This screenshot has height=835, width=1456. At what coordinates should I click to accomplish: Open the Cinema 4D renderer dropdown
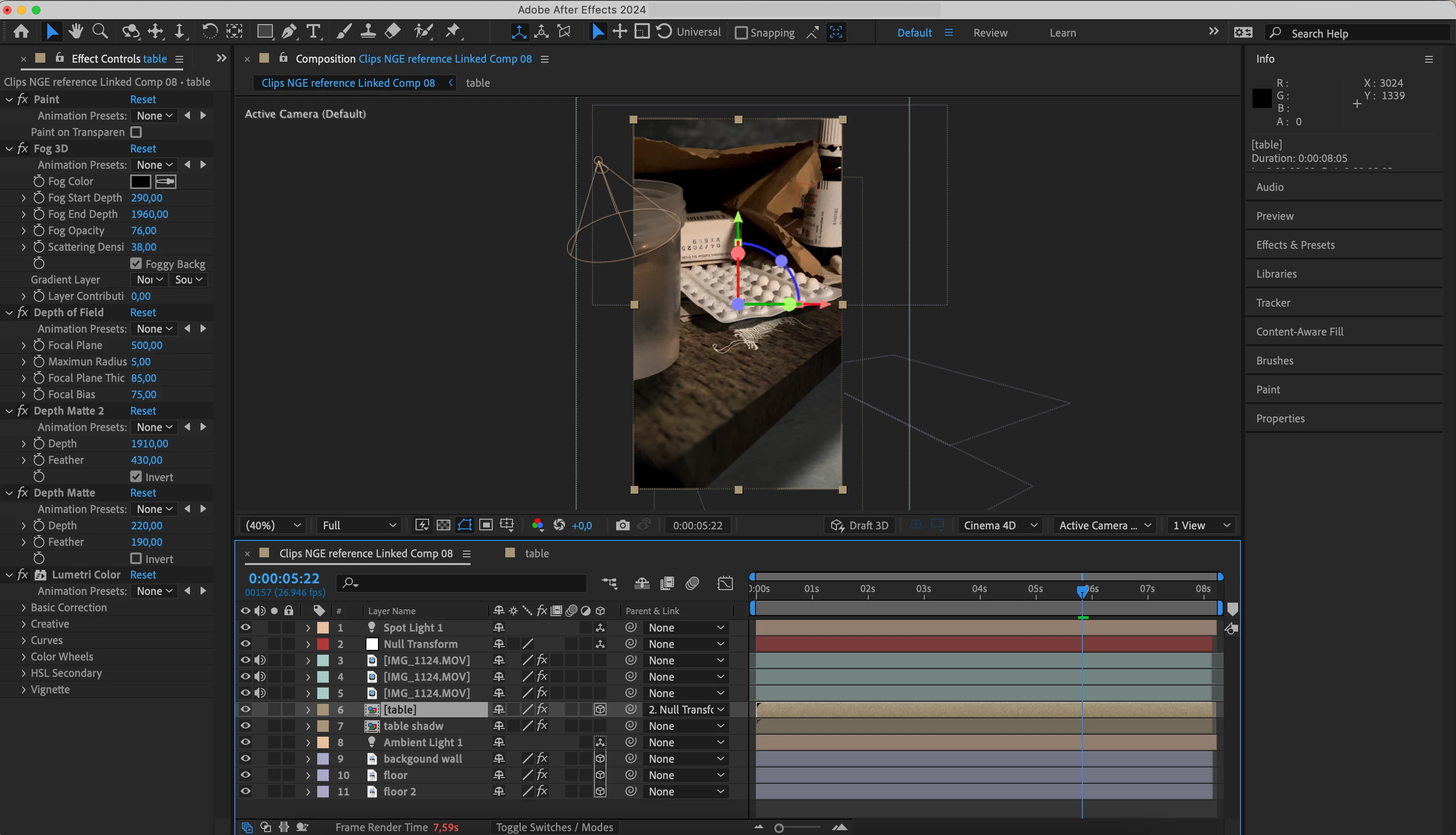click(x=1000, y=525)
